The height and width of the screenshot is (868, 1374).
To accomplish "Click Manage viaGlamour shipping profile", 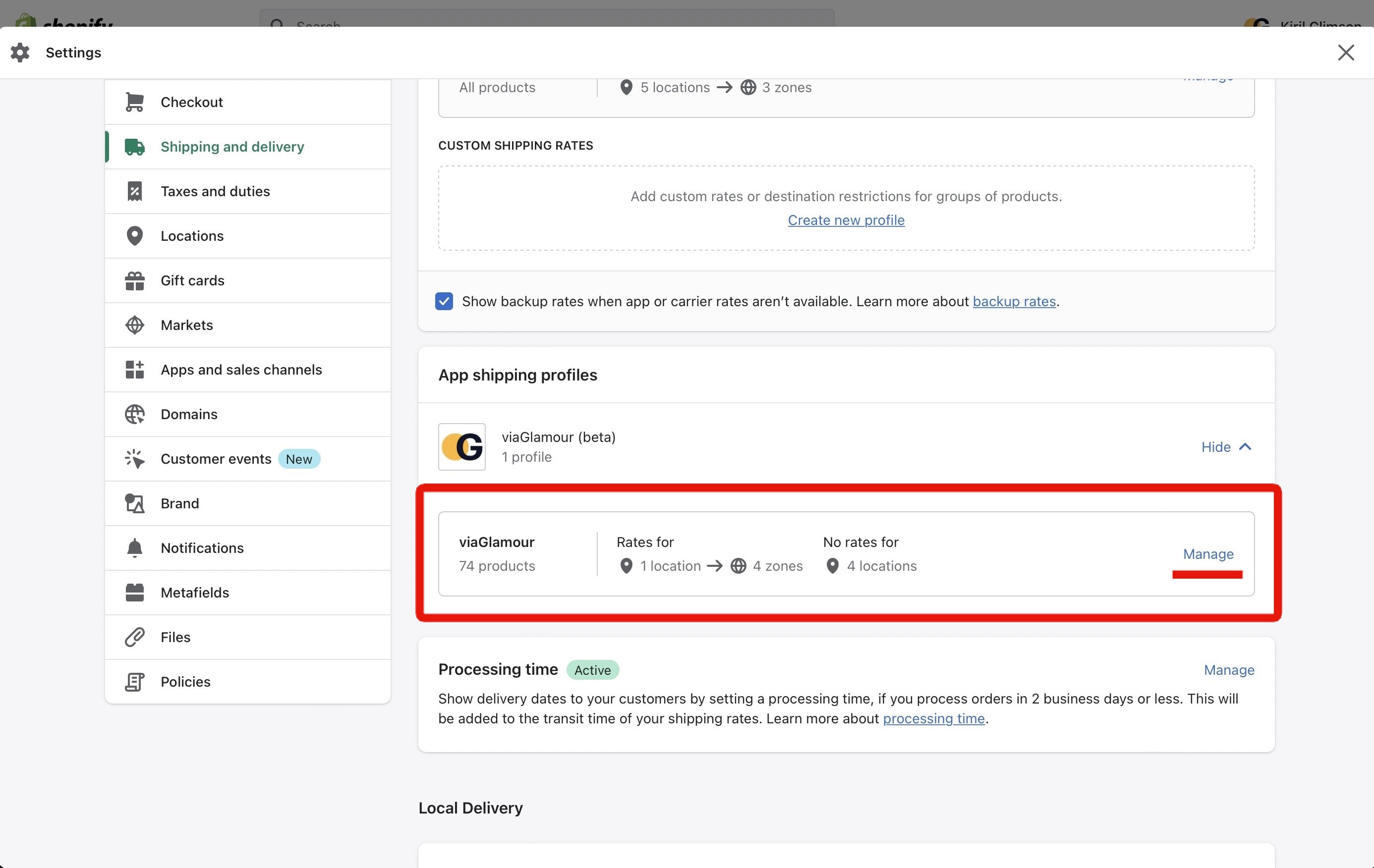I will 1208,554.
